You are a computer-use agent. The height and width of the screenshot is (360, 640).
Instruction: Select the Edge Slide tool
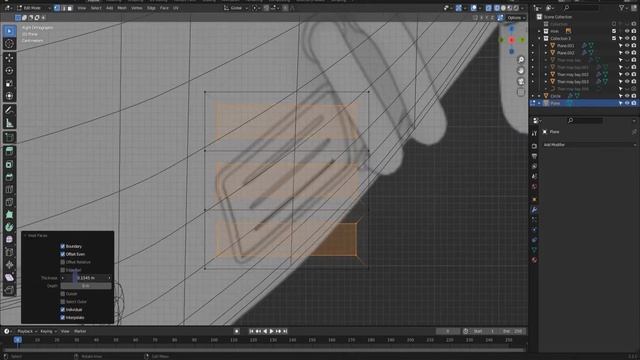click(9, 252)
